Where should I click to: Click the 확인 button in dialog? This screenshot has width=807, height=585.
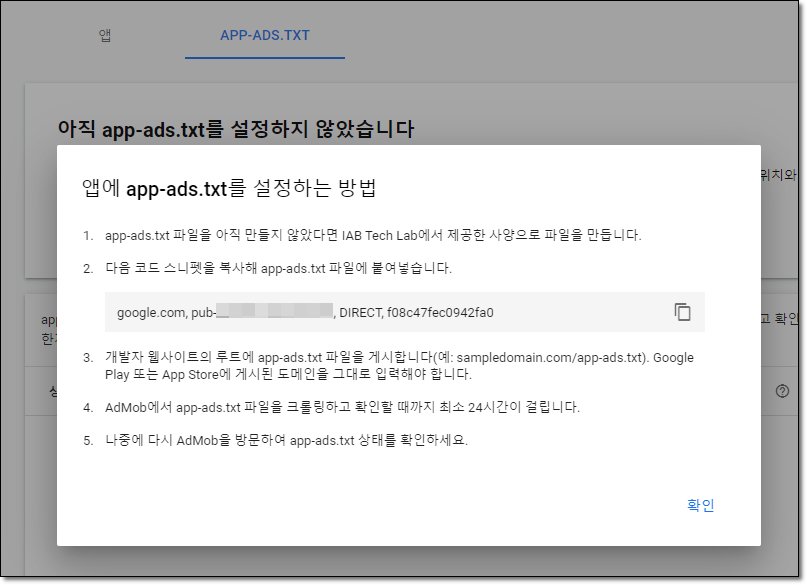point(700,505)
